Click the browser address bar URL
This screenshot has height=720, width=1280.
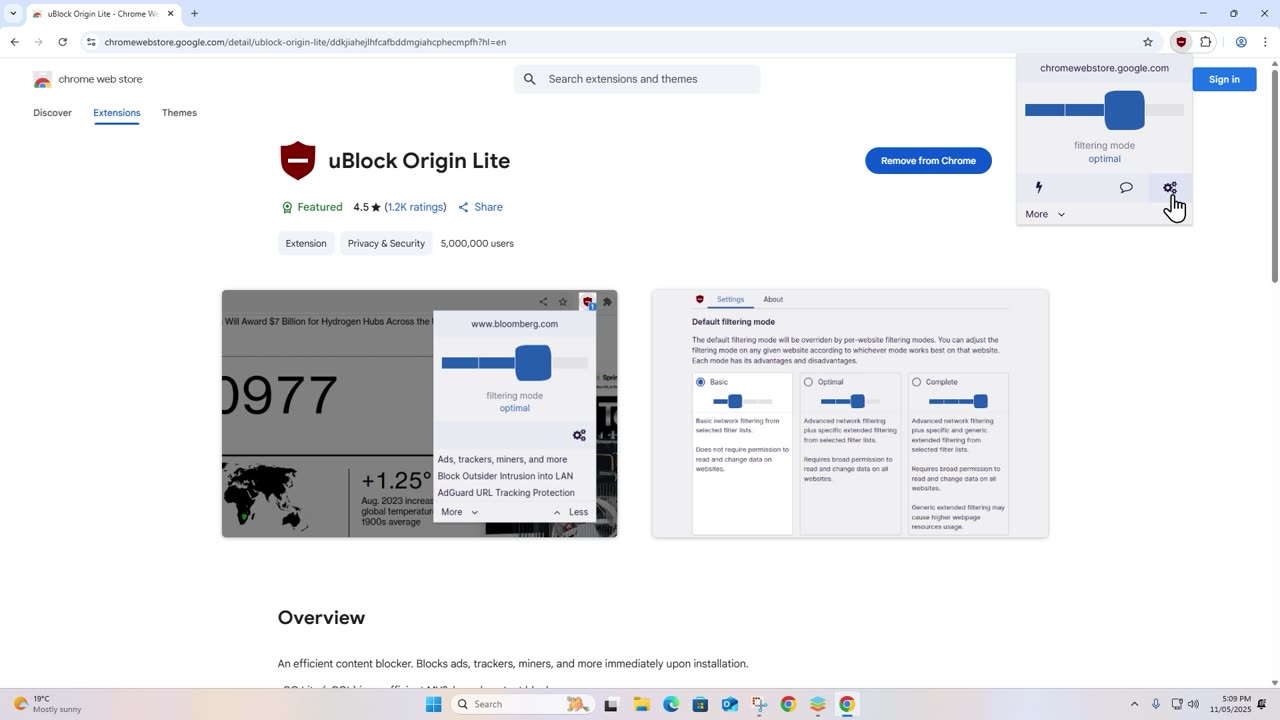[305, 42]
